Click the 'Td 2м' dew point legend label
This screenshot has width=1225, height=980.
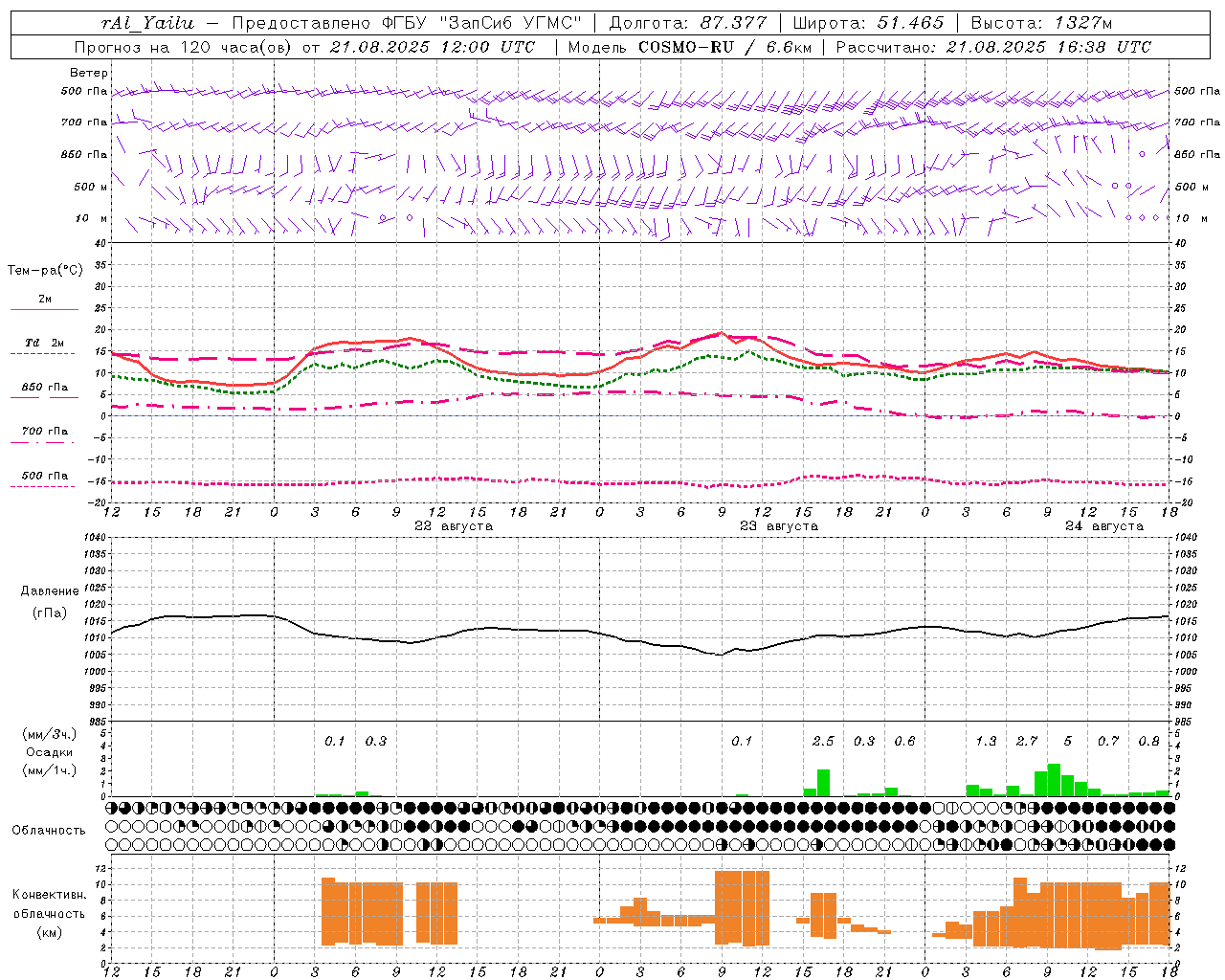45,343
